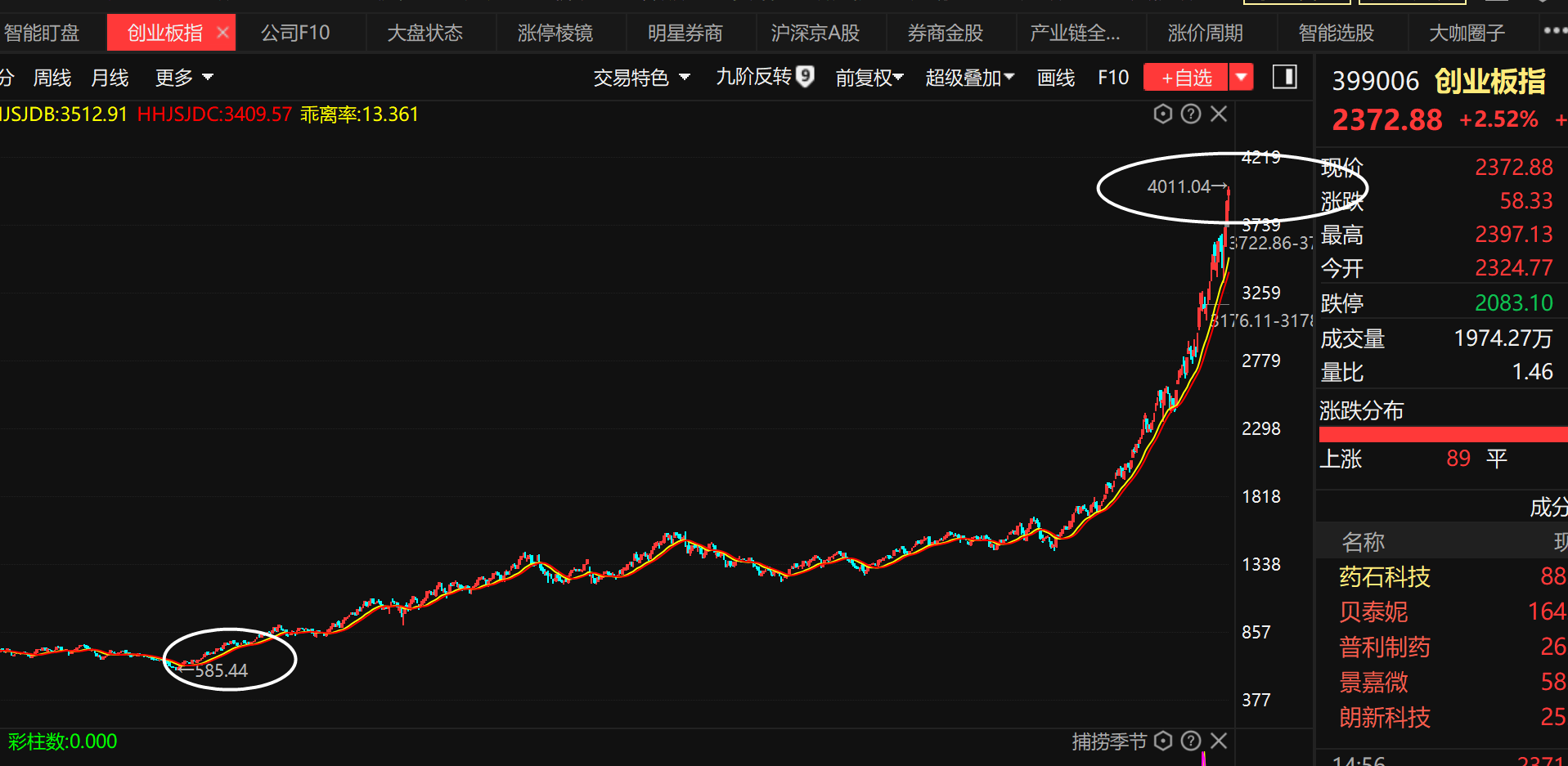Add index to 自选 watchlist

(x=1185, y=78)
